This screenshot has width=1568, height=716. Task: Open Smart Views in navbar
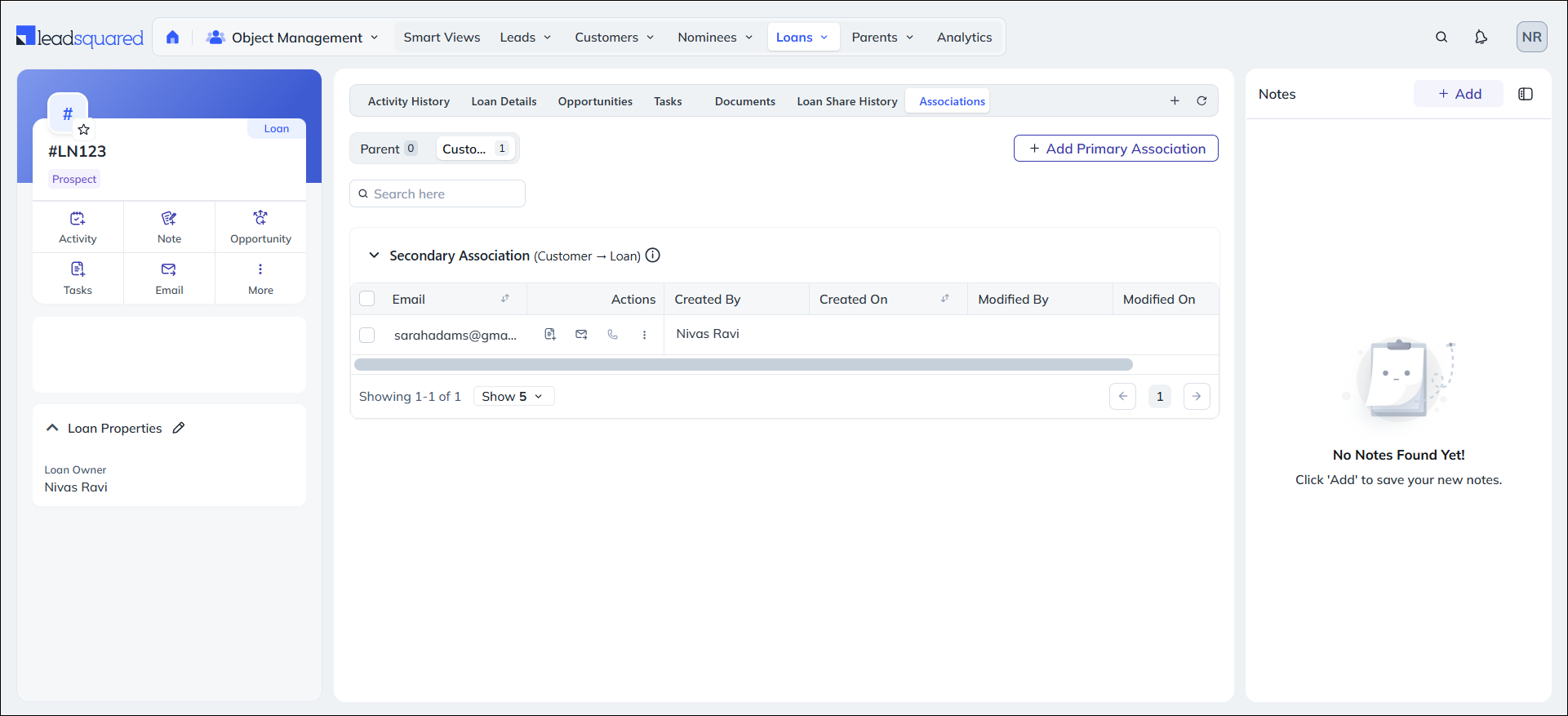[x=442, y=38]
